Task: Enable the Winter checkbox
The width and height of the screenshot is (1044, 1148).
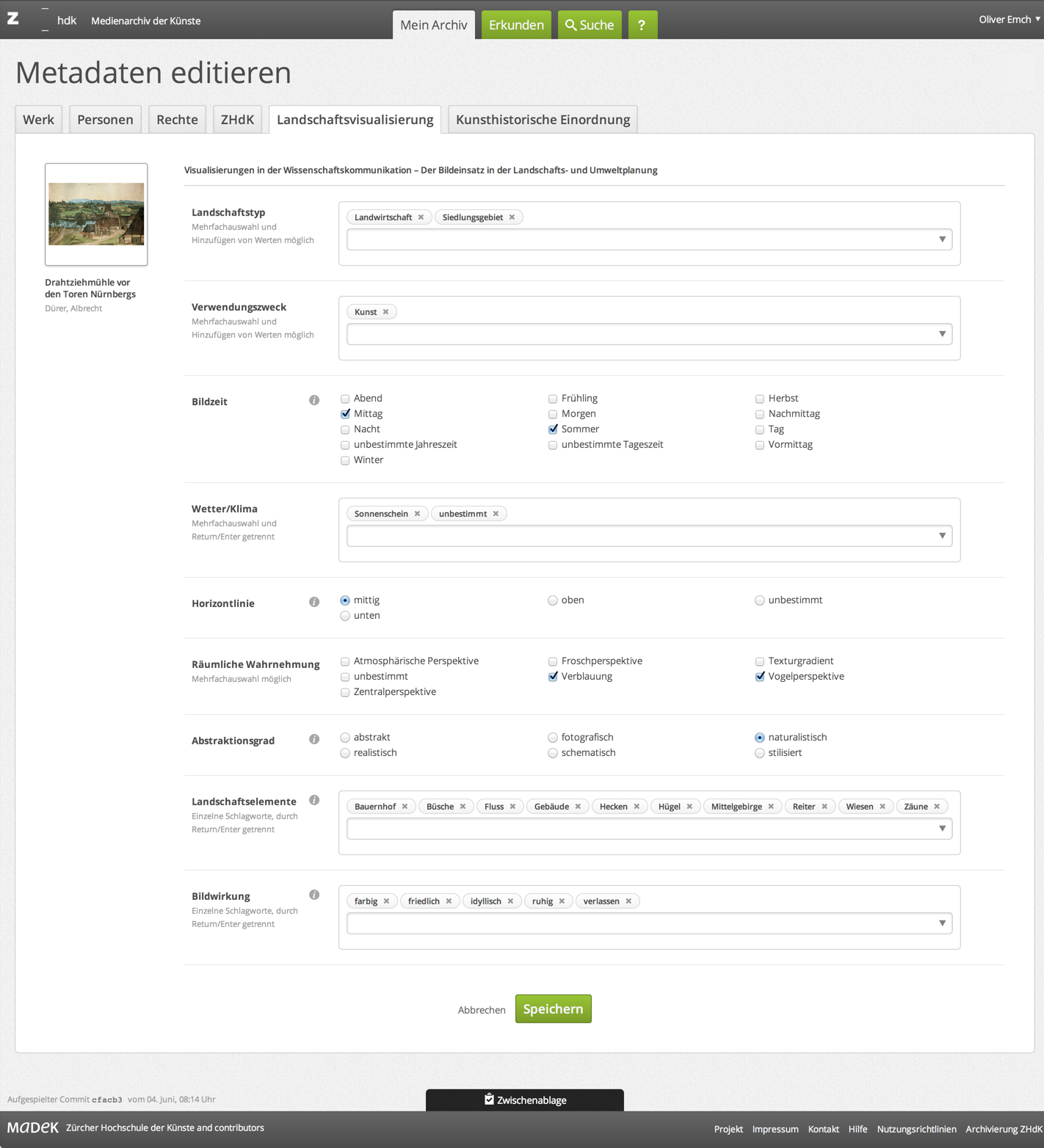Action: (x=345, y=460)
